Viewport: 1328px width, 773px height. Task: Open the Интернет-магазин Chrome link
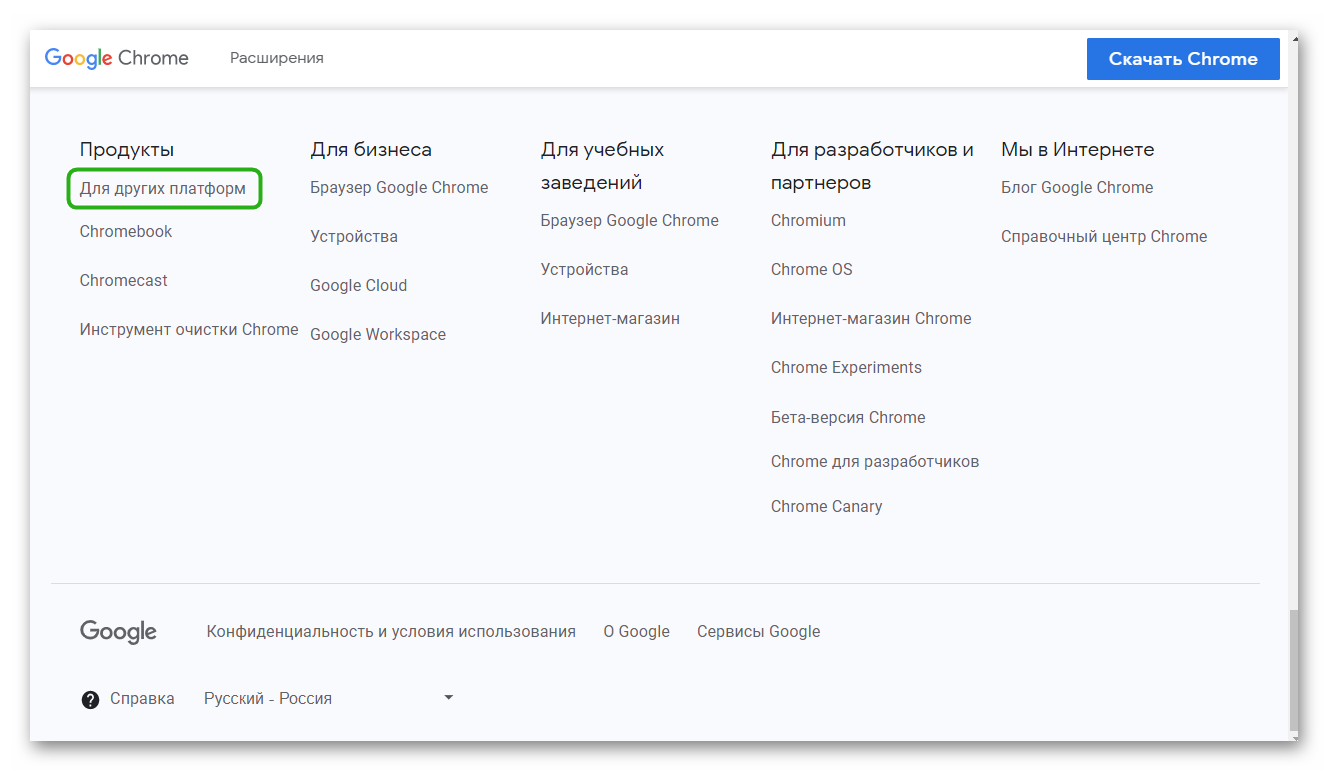point(871,318)
